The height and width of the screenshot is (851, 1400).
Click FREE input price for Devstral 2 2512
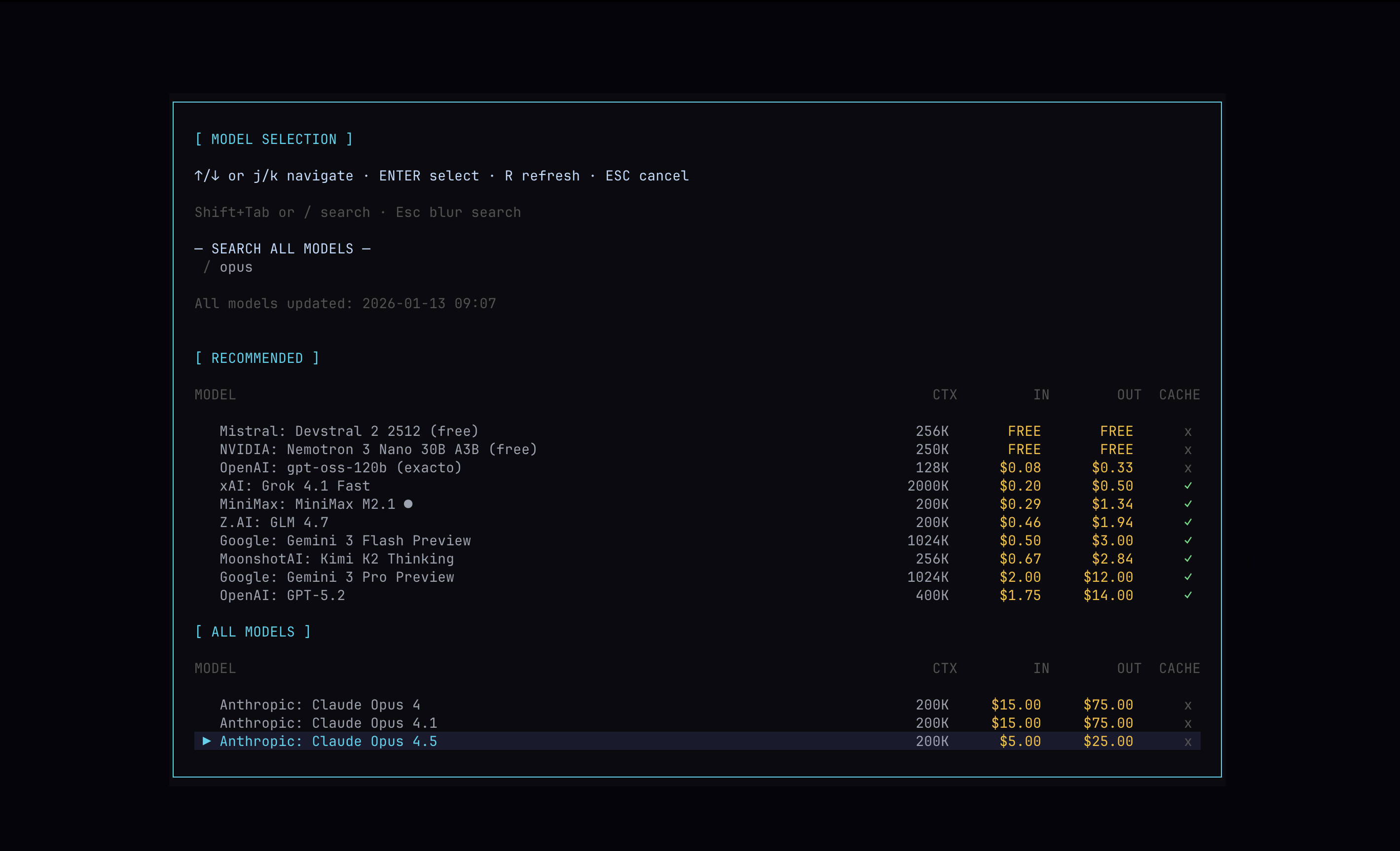click(x=1025, y=431)
